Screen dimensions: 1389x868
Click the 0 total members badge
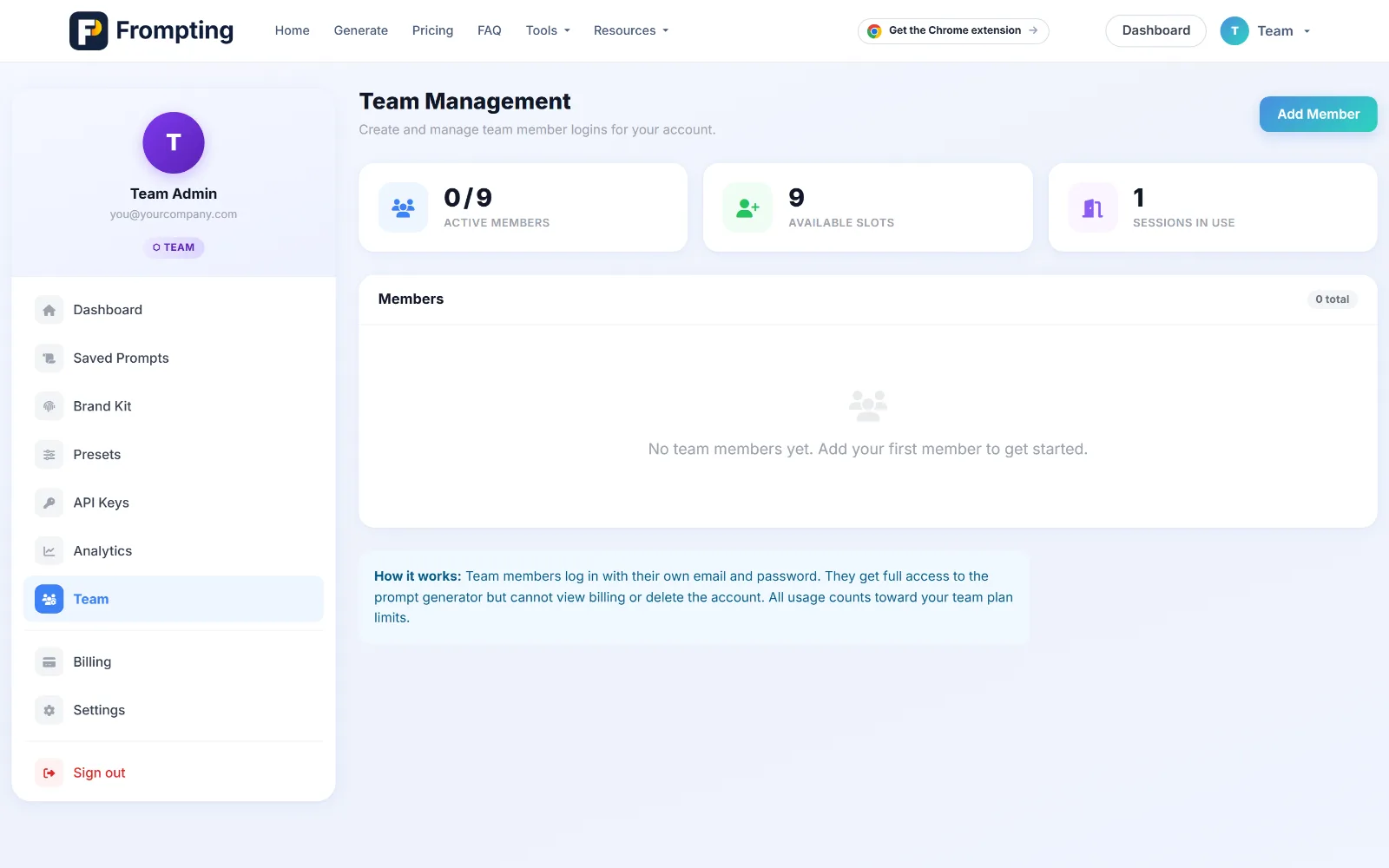(1332, 299)
